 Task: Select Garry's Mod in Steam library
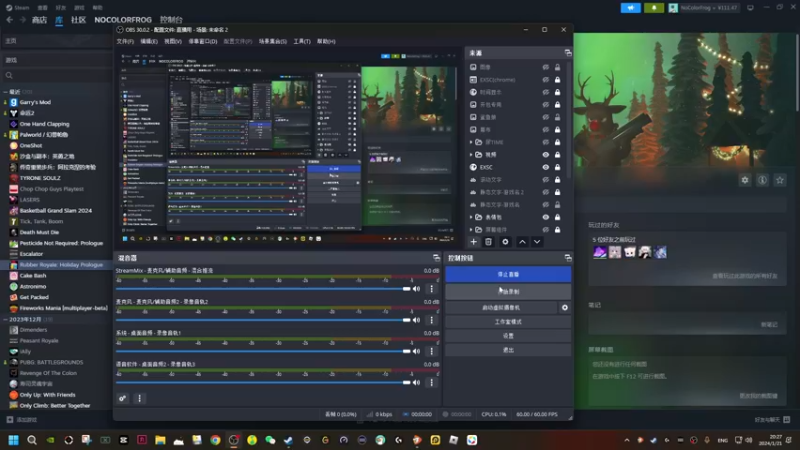pos(35,102)
